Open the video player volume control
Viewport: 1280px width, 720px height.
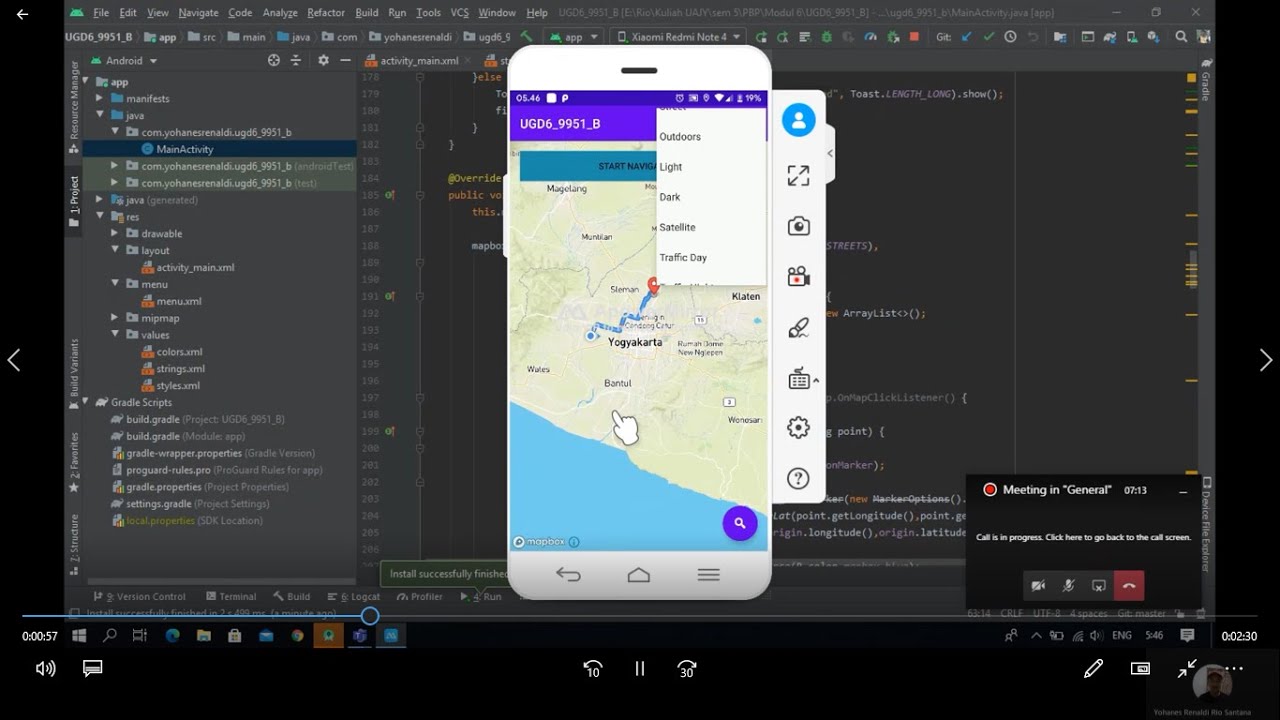(x=45, y=669)
